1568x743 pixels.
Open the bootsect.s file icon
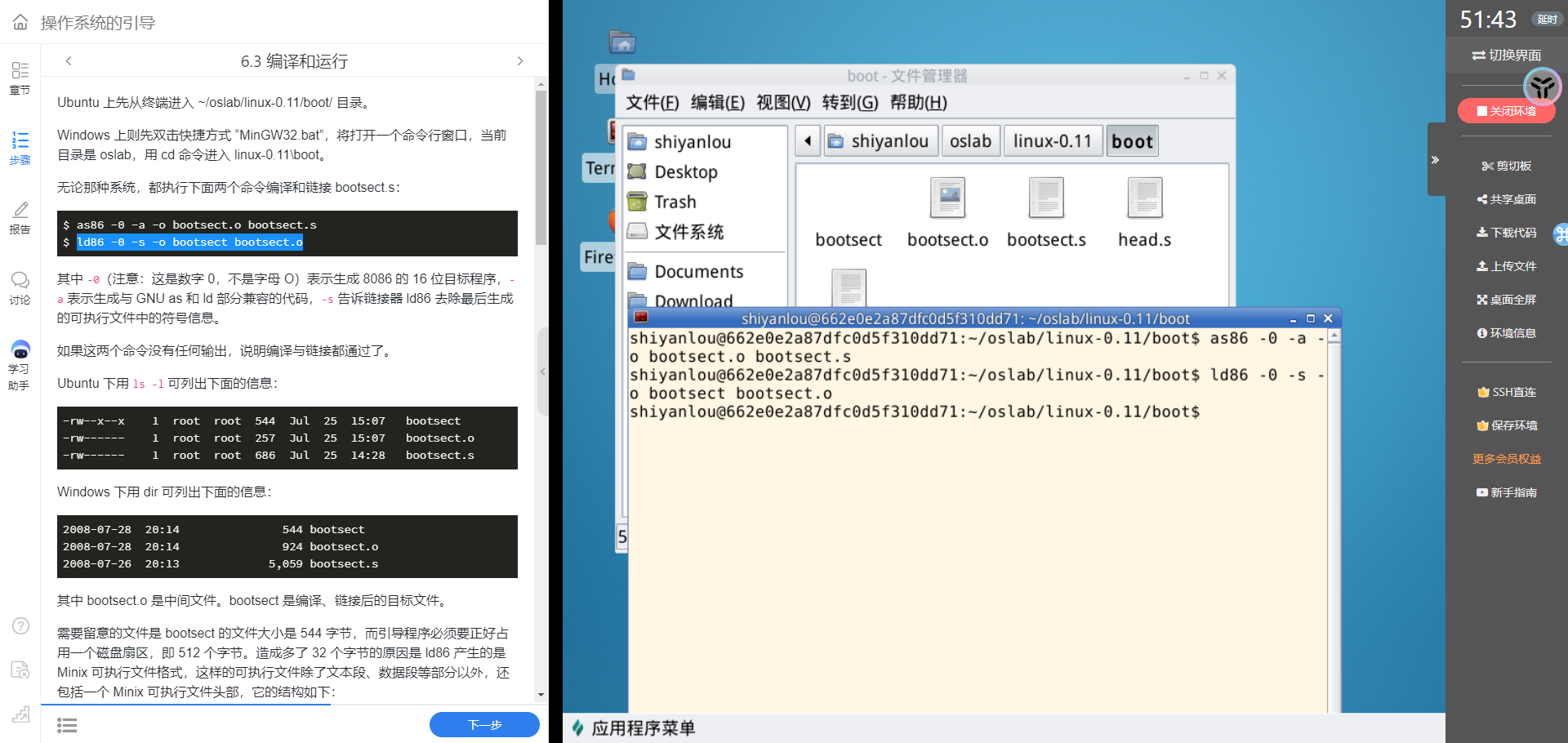1046,212
